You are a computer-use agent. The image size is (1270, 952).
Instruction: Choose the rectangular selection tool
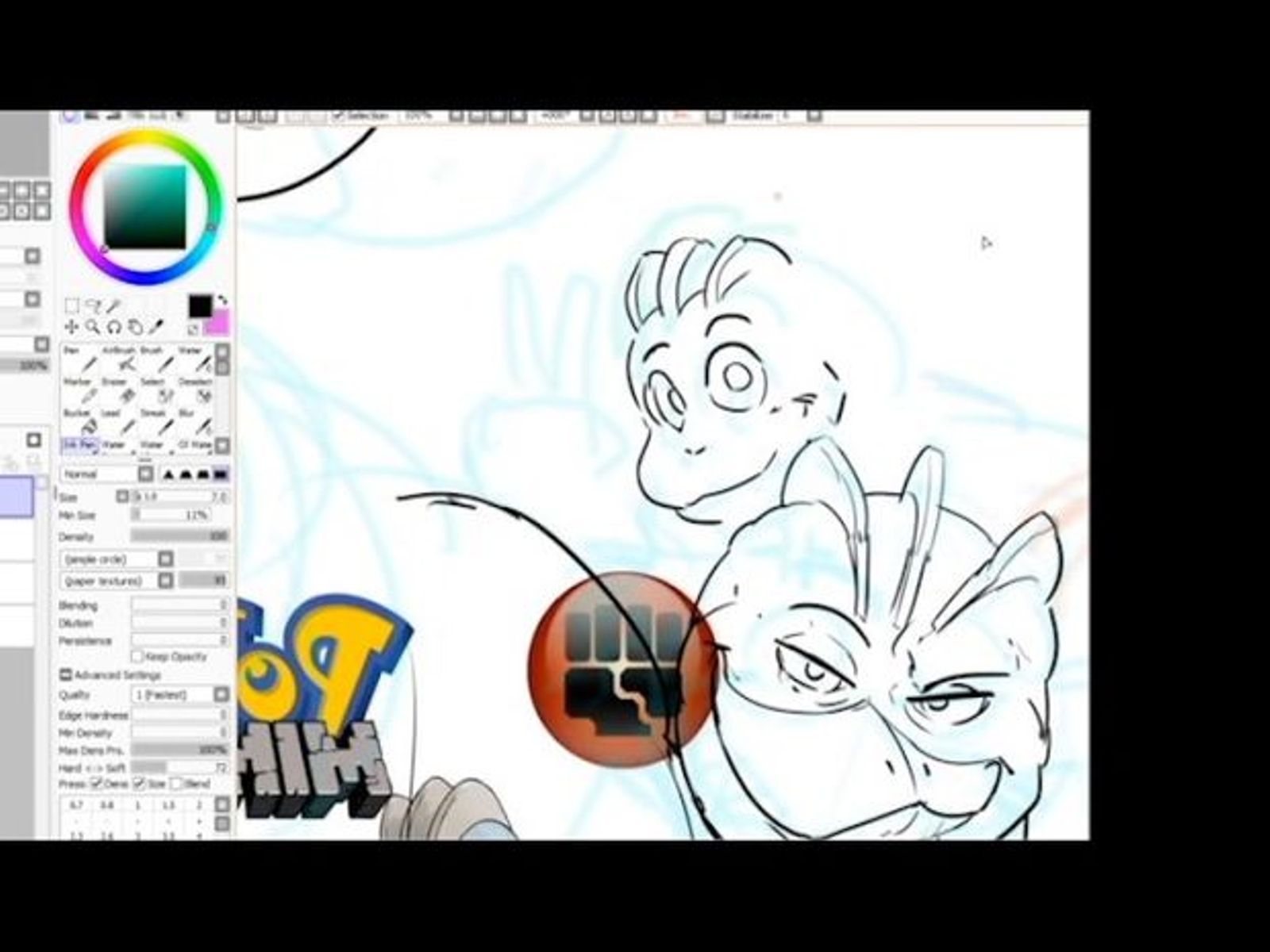click(x=71, y=306)
